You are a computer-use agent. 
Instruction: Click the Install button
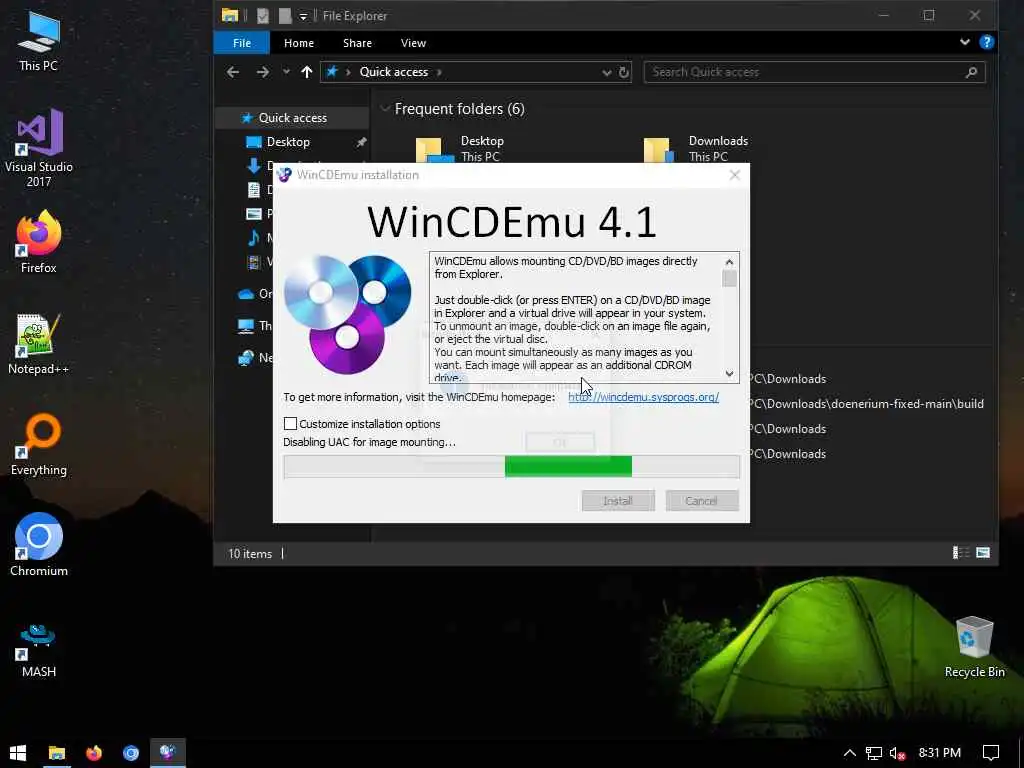pyautogui.click(x=618, y=501)
